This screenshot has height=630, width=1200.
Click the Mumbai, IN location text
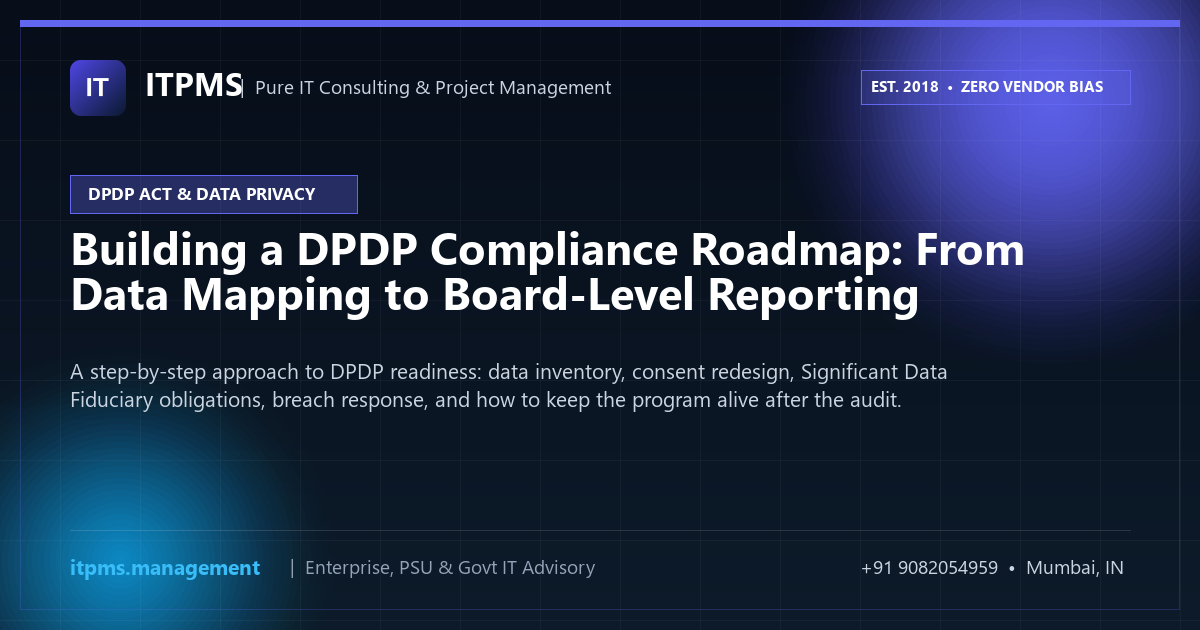tap(1074, 568)
